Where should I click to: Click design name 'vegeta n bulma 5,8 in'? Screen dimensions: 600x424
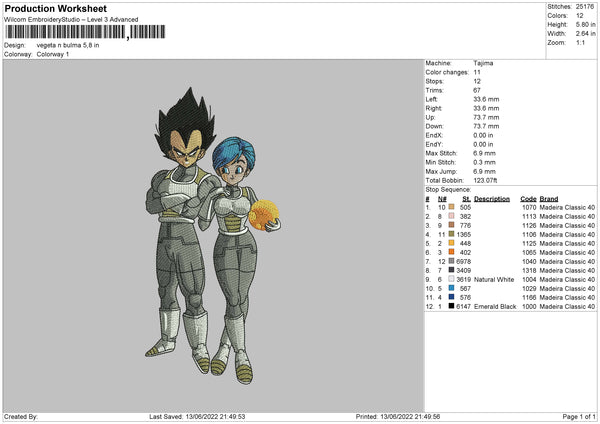(68, 45)
